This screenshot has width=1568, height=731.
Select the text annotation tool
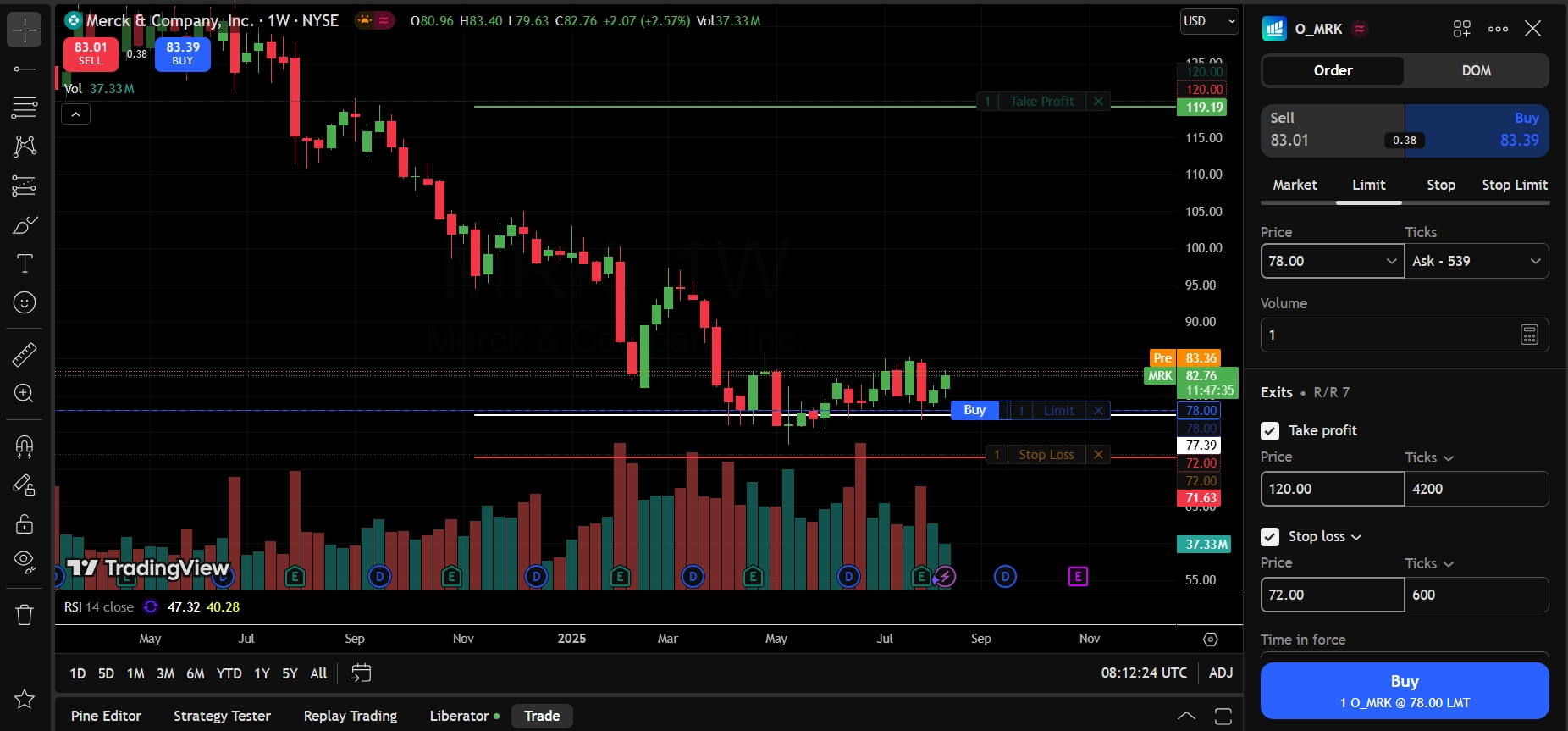(25, 263)
